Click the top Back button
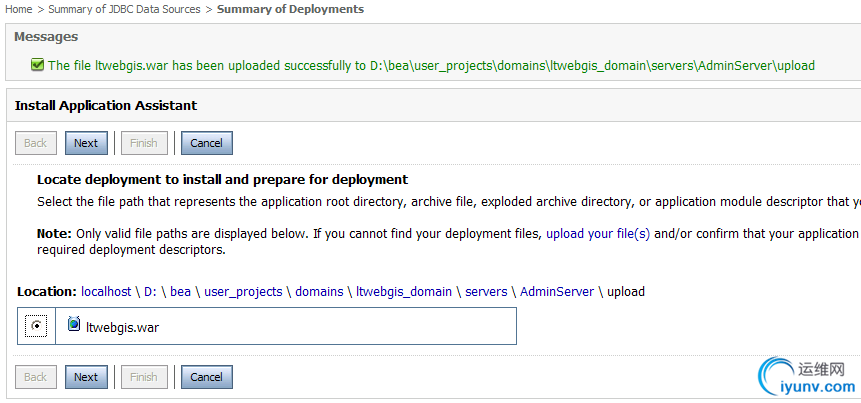This screenshot has width=861, height=403. click(35, 143)
